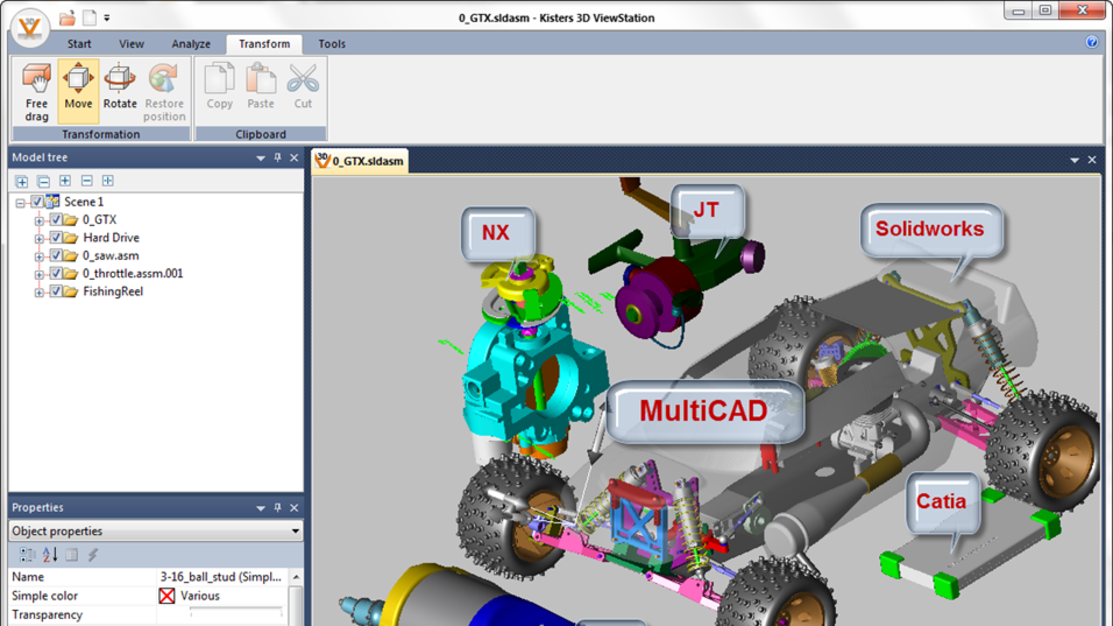Uncheck the Scene 1 checkbox
1113x626 pixels.
pyautogui.click(x=37, y=202)
